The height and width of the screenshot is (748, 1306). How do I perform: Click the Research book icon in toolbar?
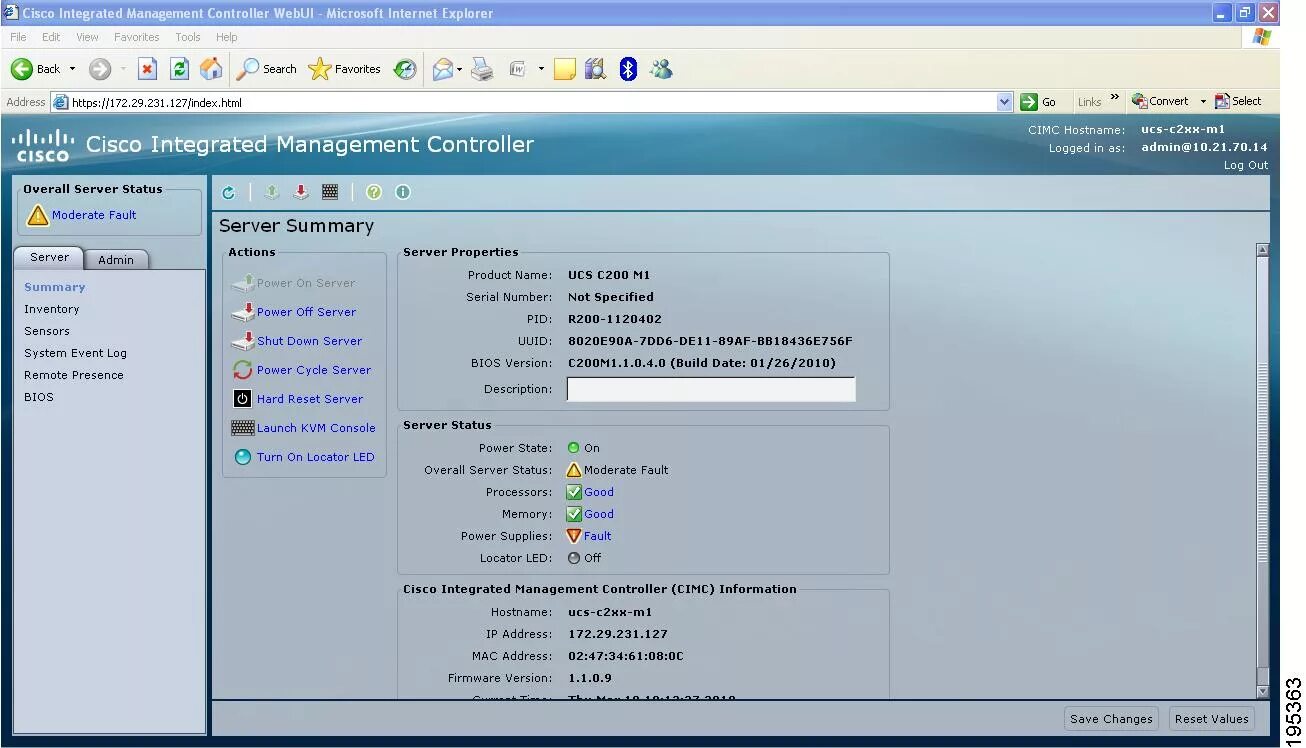pyautogui.click(x=595, y=69)
